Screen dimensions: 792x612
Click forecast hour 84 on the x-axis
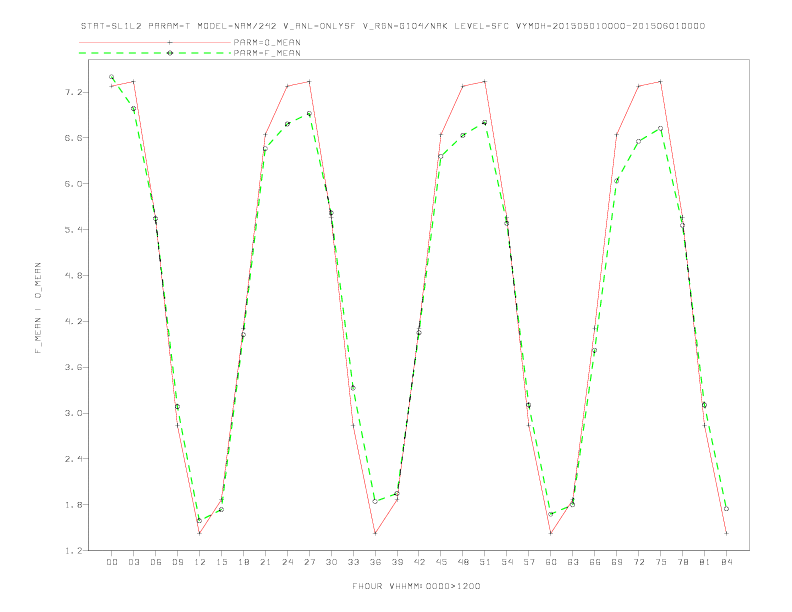pyautogui.click(x=726, y=562)
